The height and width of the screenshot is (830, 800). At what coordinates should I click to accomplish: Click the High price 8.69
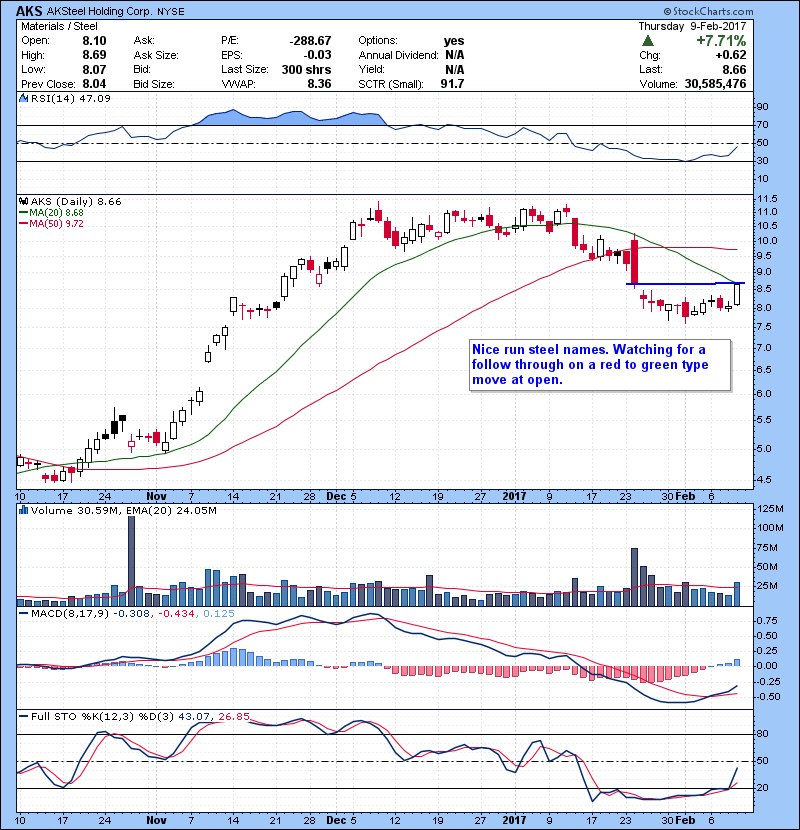(94, 55)
